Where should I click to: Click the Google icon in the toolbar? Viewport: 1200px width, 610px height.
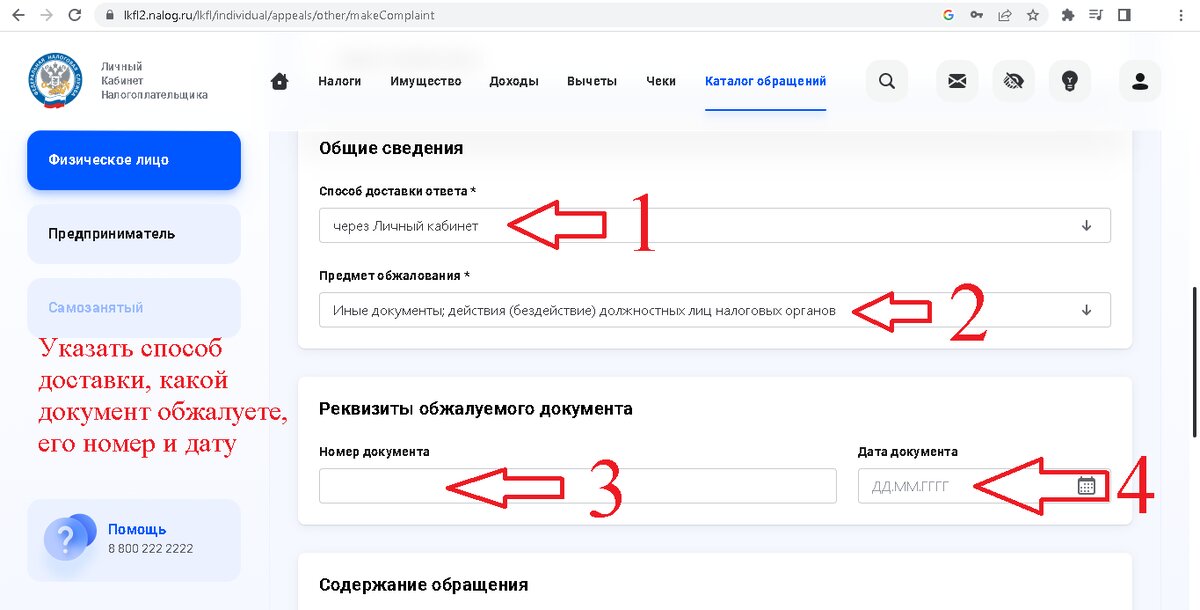coord(948,15)
